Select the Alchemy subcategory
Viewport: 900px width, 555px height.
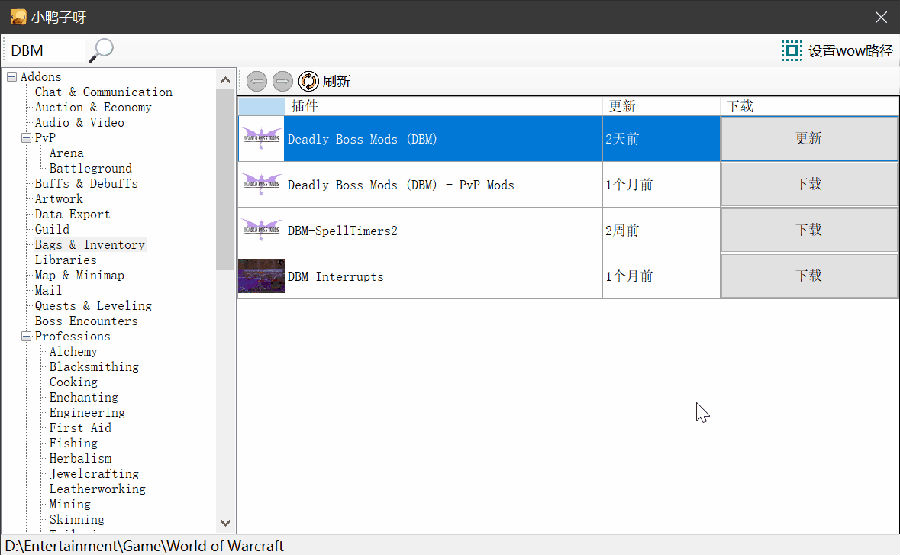73,351
